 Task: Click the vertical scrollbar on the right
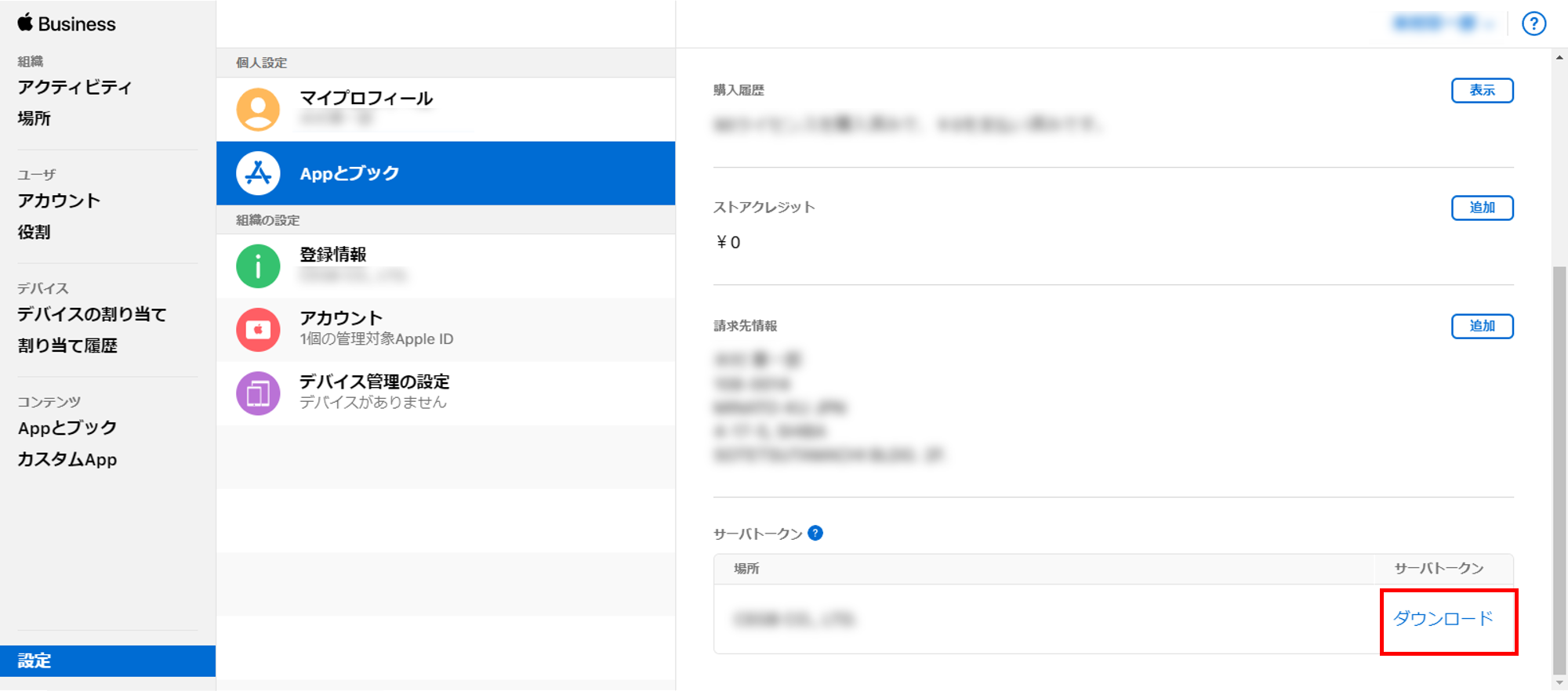[x=1559, y=470]
